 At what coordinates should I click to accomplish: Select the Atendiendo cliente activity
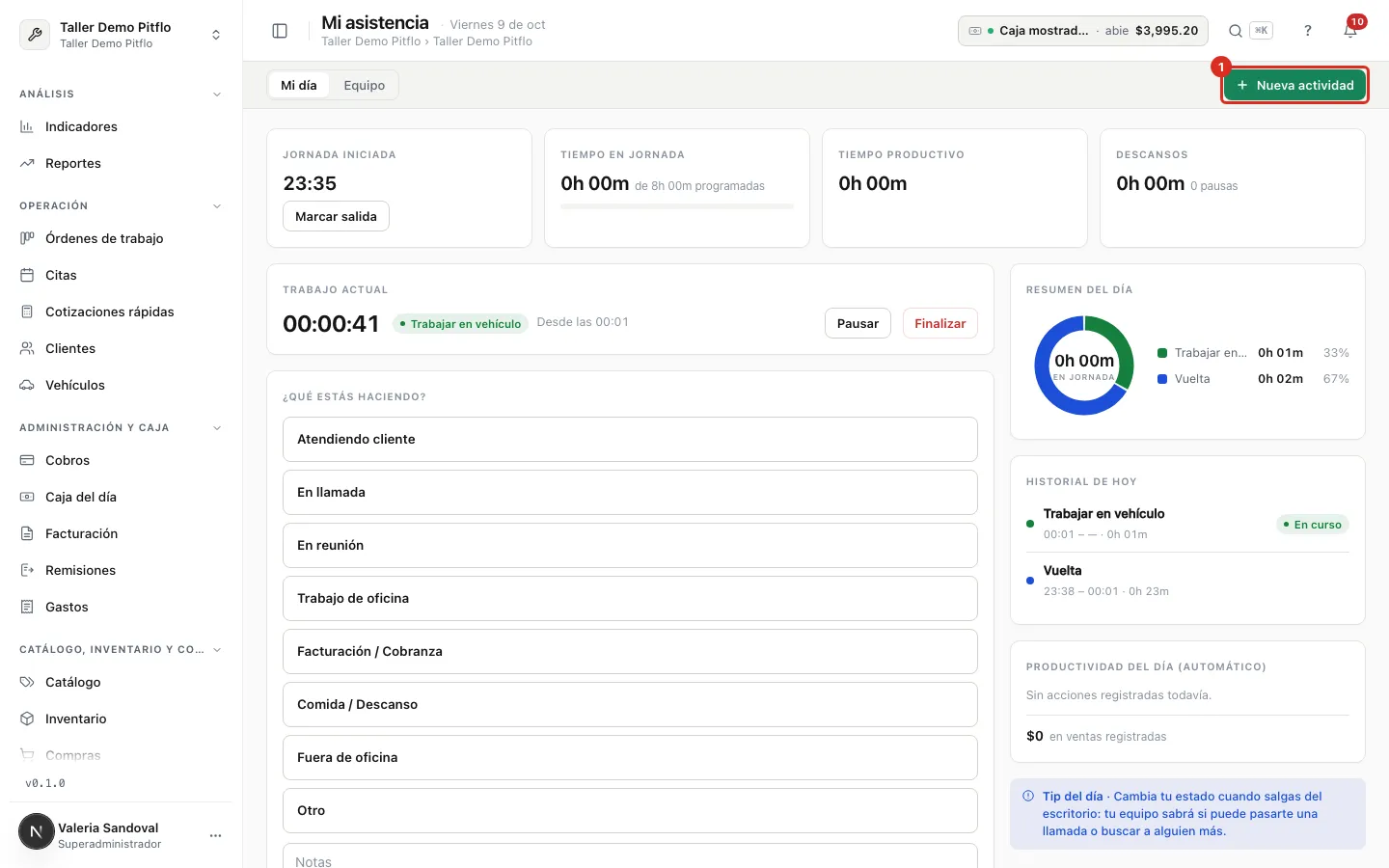pos(630,439)
